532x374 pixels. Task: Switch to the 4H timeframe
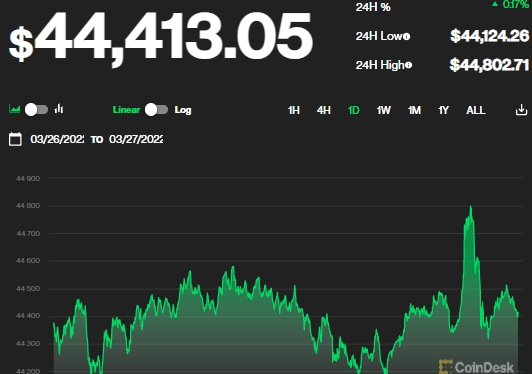(x=324, y=110)
